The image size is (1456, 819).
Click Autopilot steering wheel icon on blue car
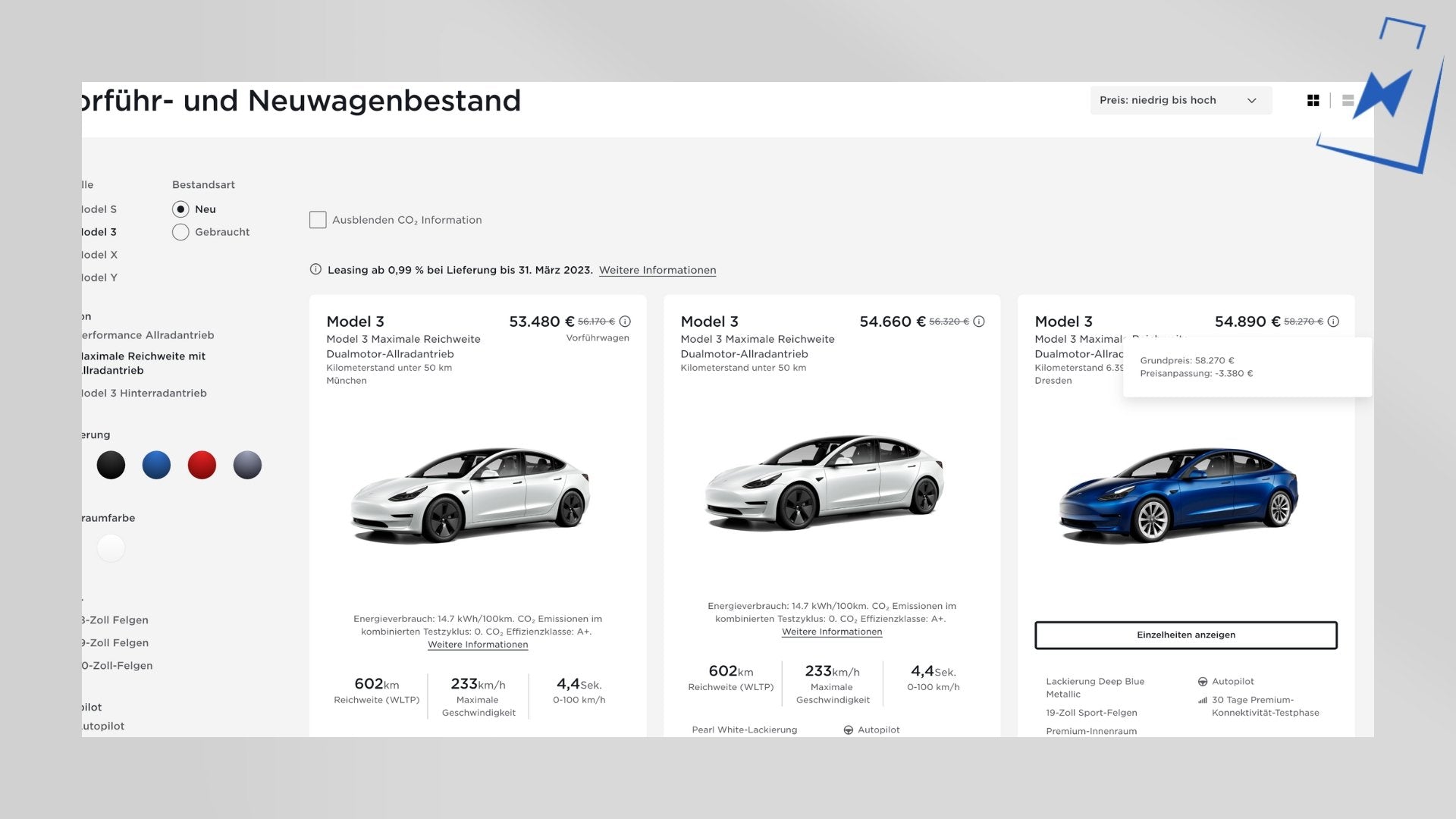[x=1203, y=682]
